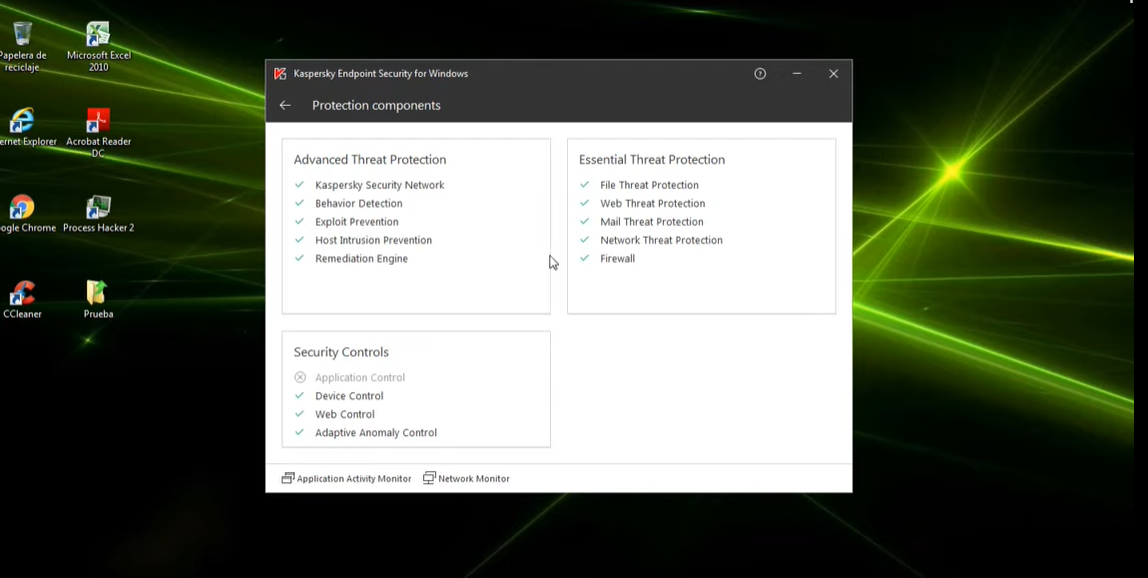1148x578 pixels.
Task: Click the checkmark beside Mail Threat Protection
Action: pyautogui.click(x=584, y=221)
